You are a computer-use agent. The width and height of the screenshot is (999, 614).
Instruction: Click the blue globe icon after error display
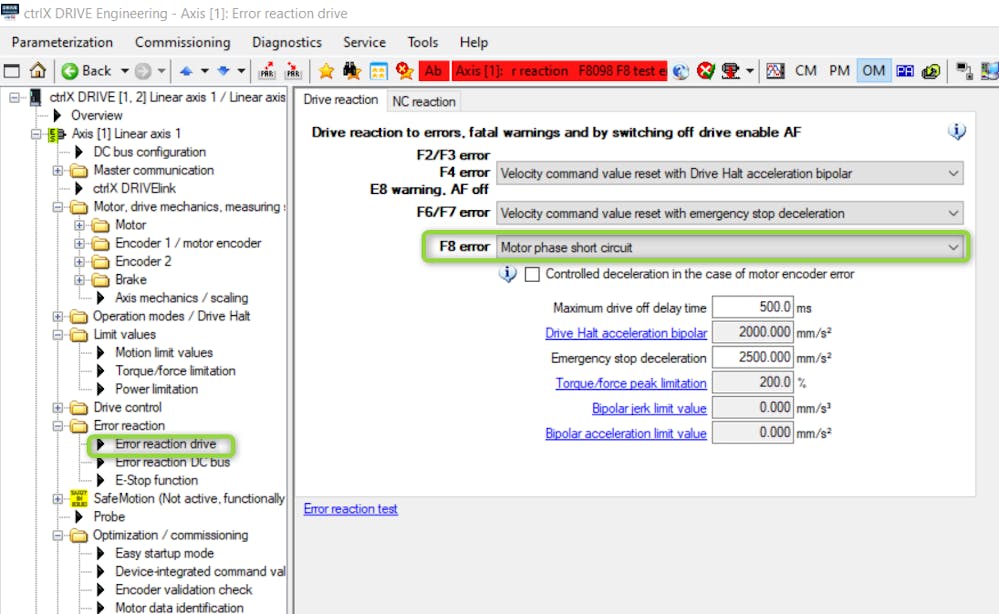[x=680, y=71]
